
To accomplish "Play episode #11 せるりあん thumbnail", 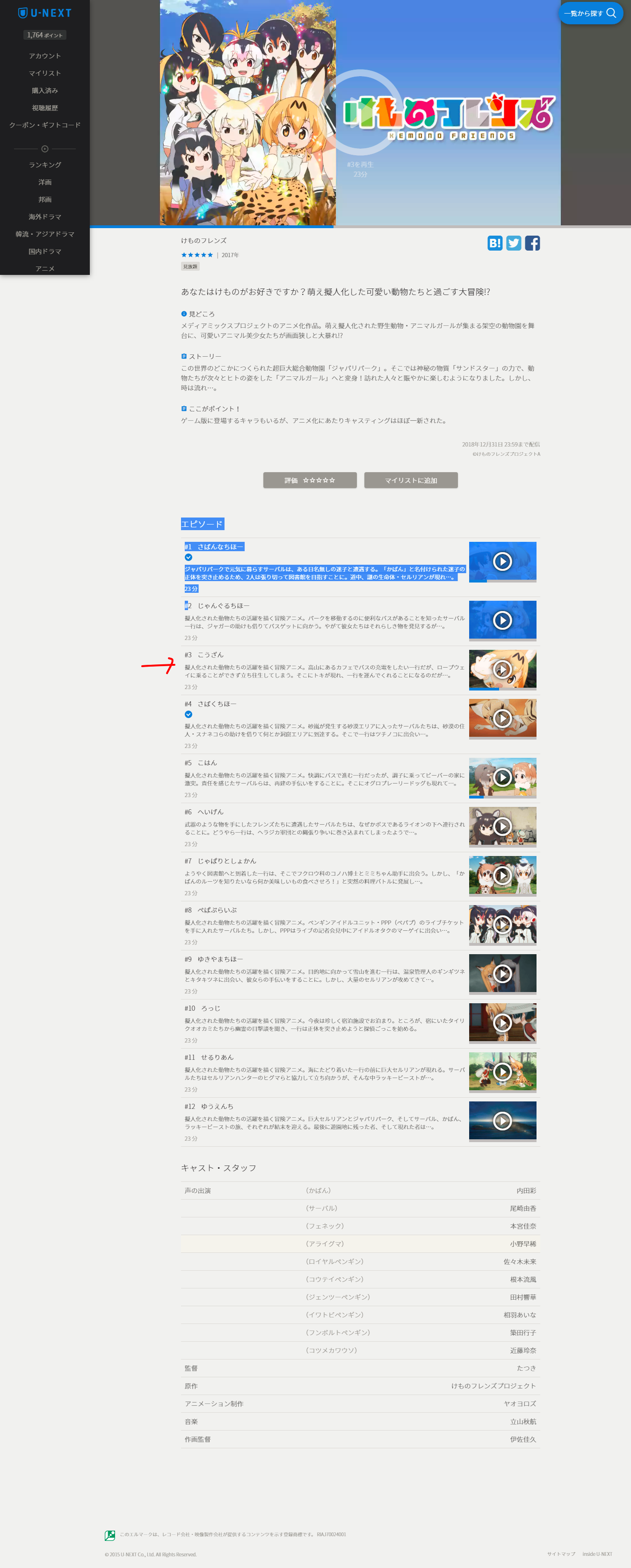I will (502, 1072).
